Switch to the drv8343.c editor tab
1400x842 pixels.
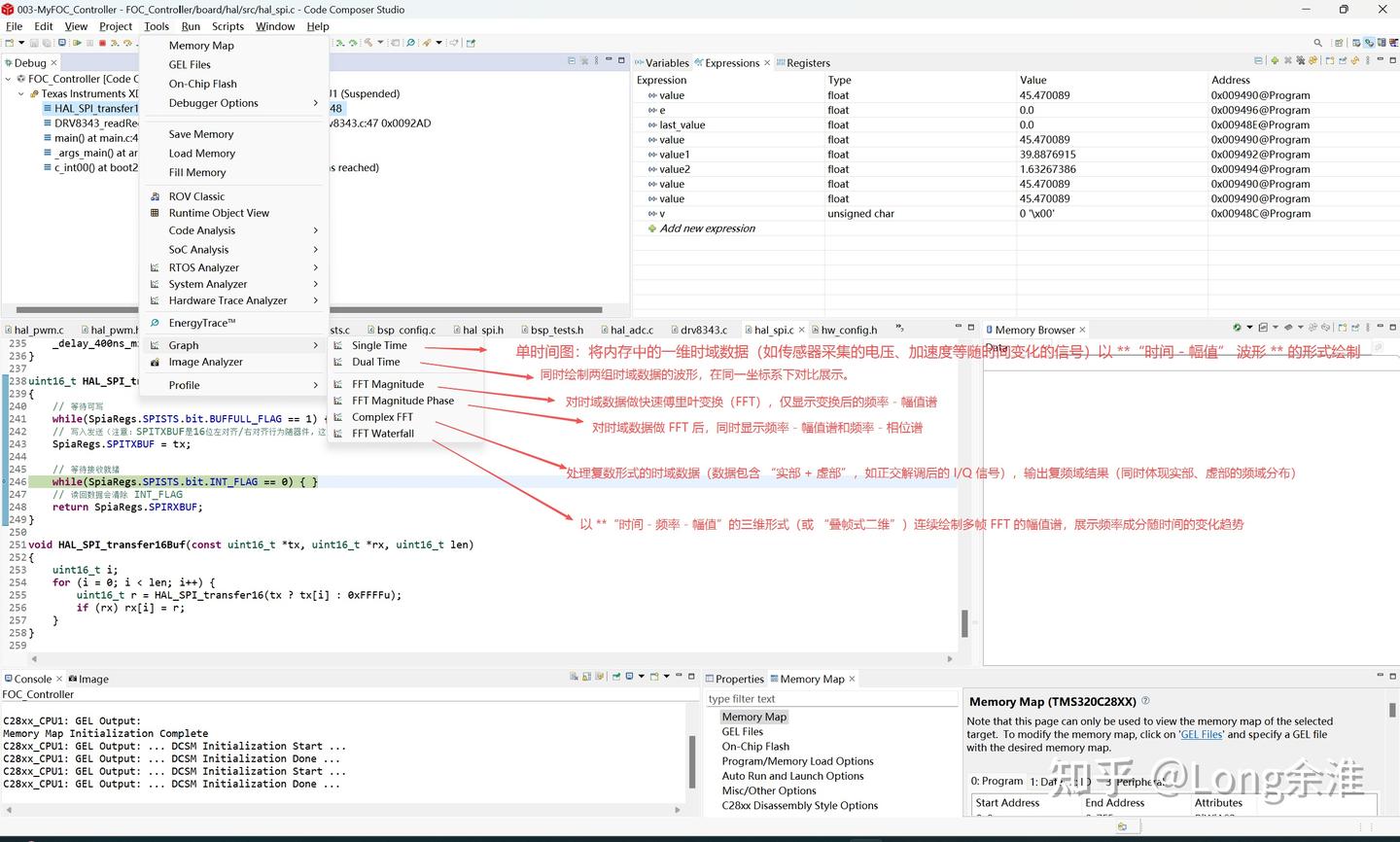click(x=698, y=330)
